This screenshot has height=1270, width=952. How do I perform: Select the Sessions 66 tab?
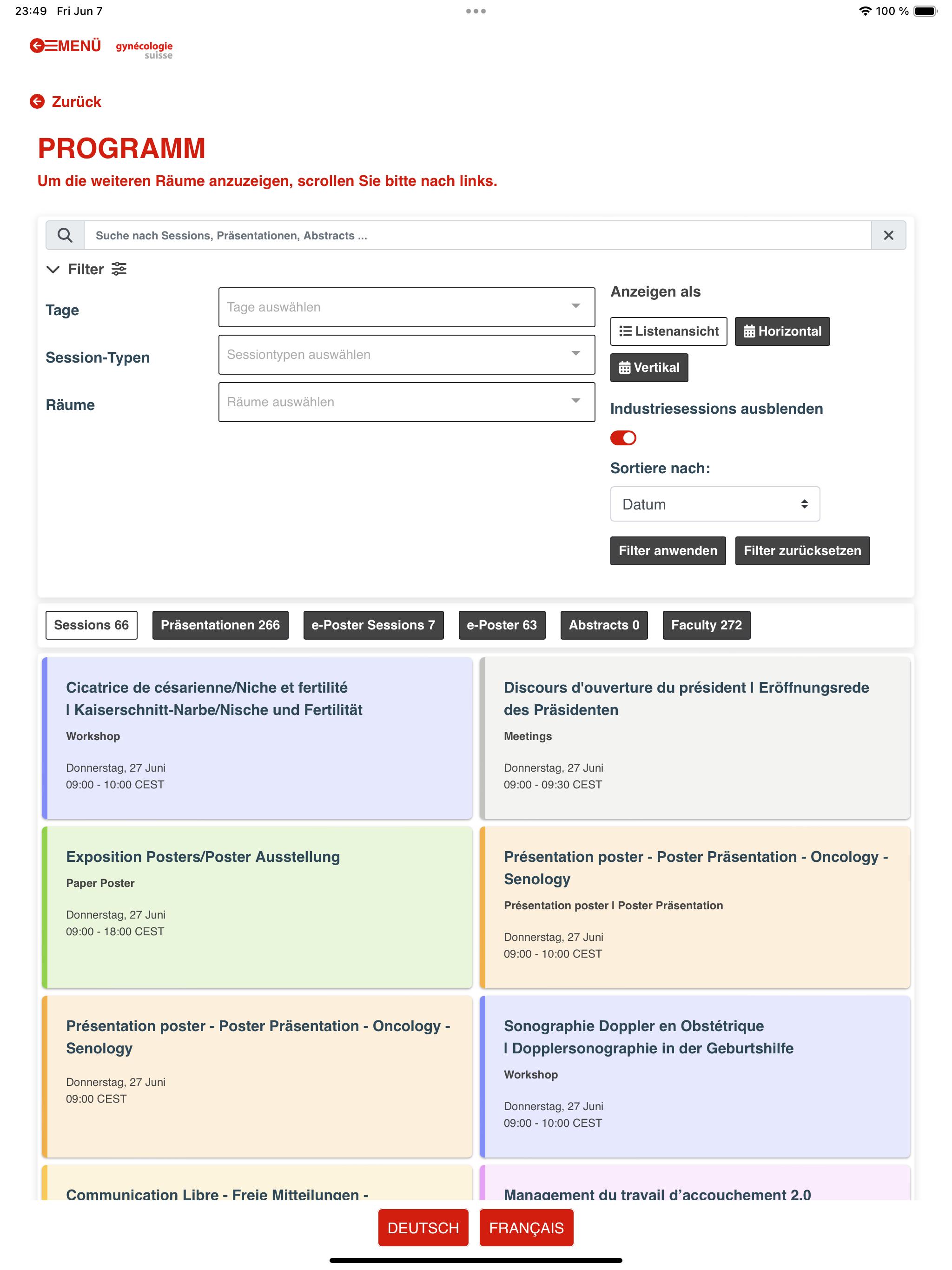click(91, 625)
